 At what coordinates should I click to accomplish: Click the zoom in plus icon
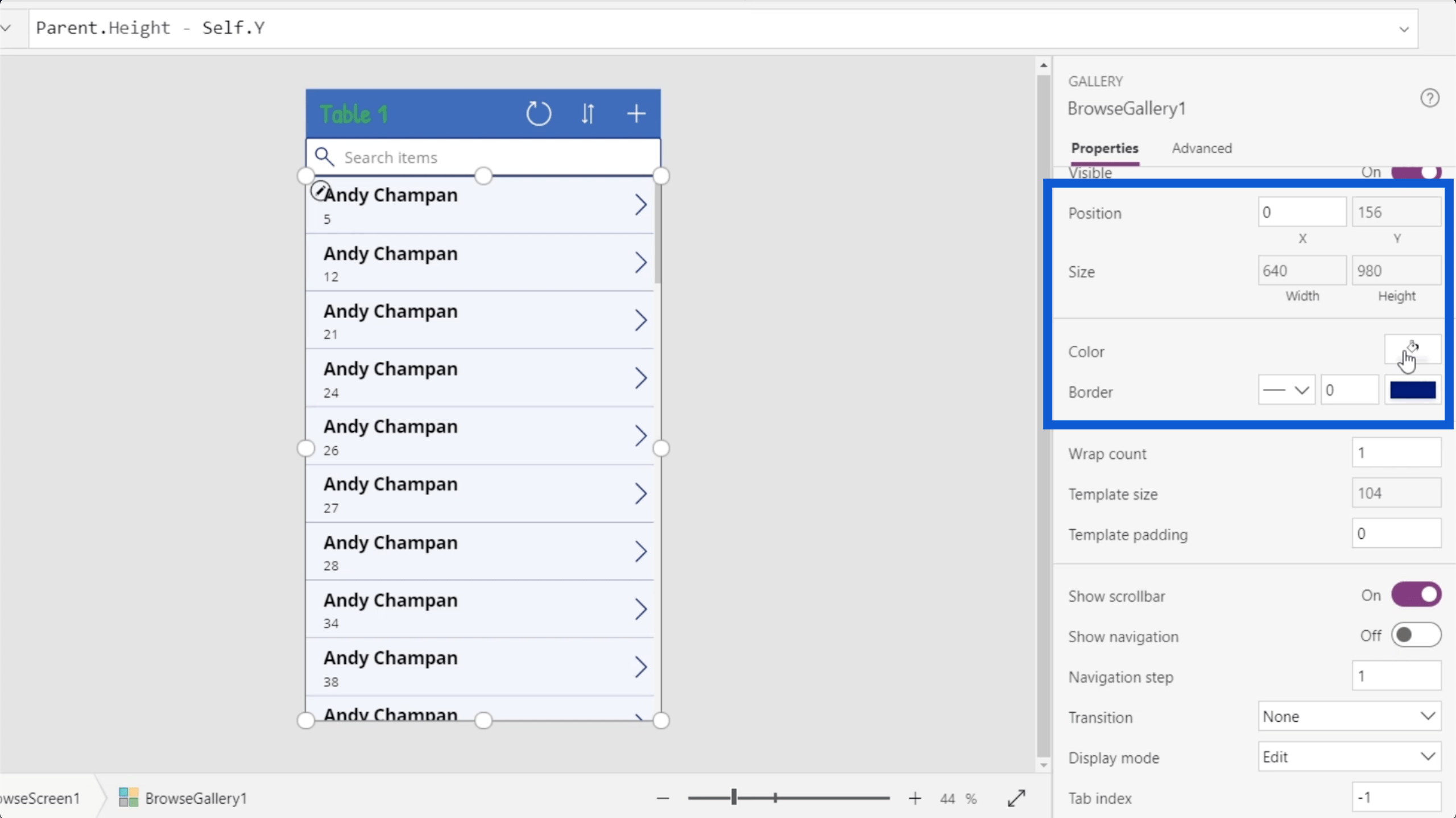point(915,798)
